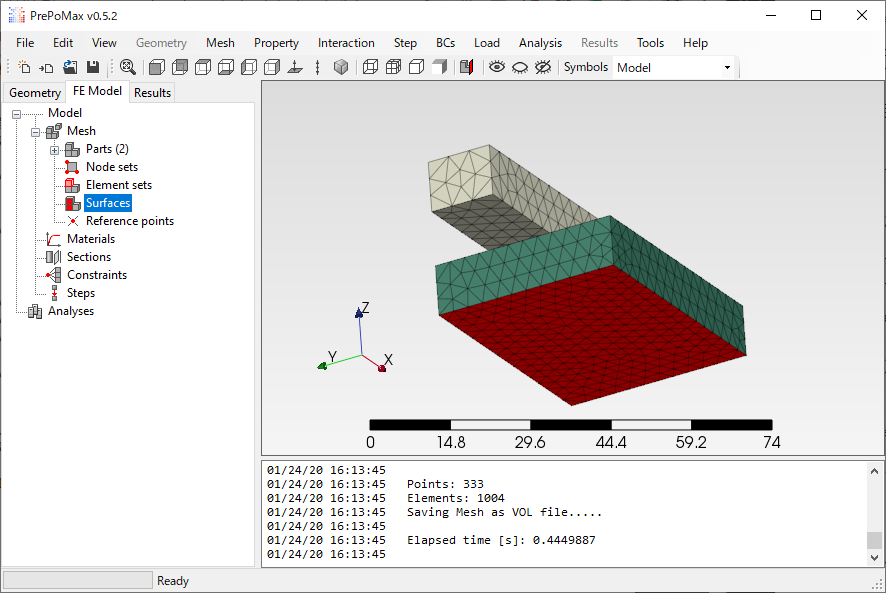Screen dimensions: 886x593
Task: Click the Node sets tree icon
Action: (x=72, y=167)
